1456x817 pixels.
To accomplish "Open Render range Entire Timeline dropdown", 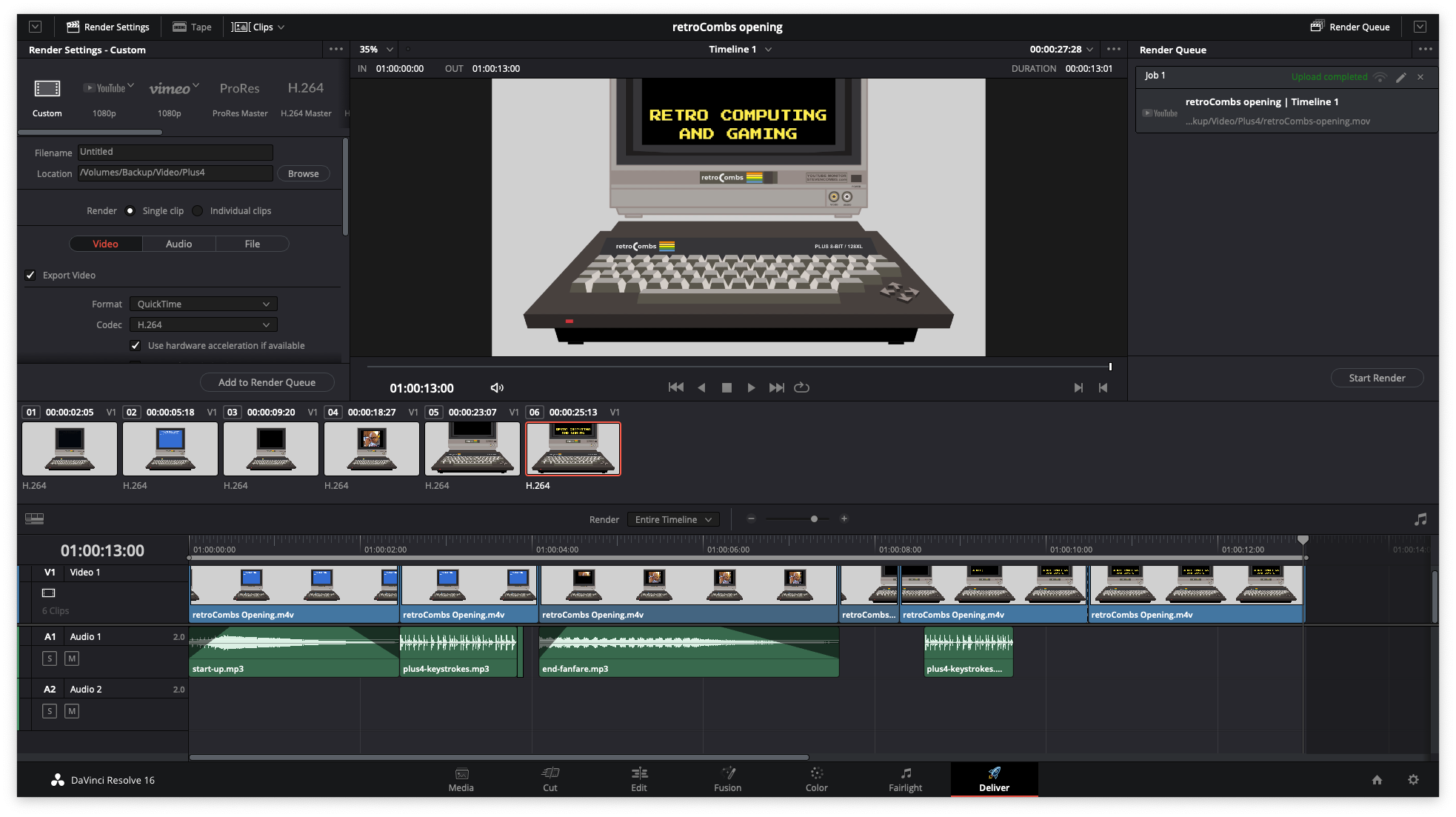I will pyautogui.click(x=672, y=520).
